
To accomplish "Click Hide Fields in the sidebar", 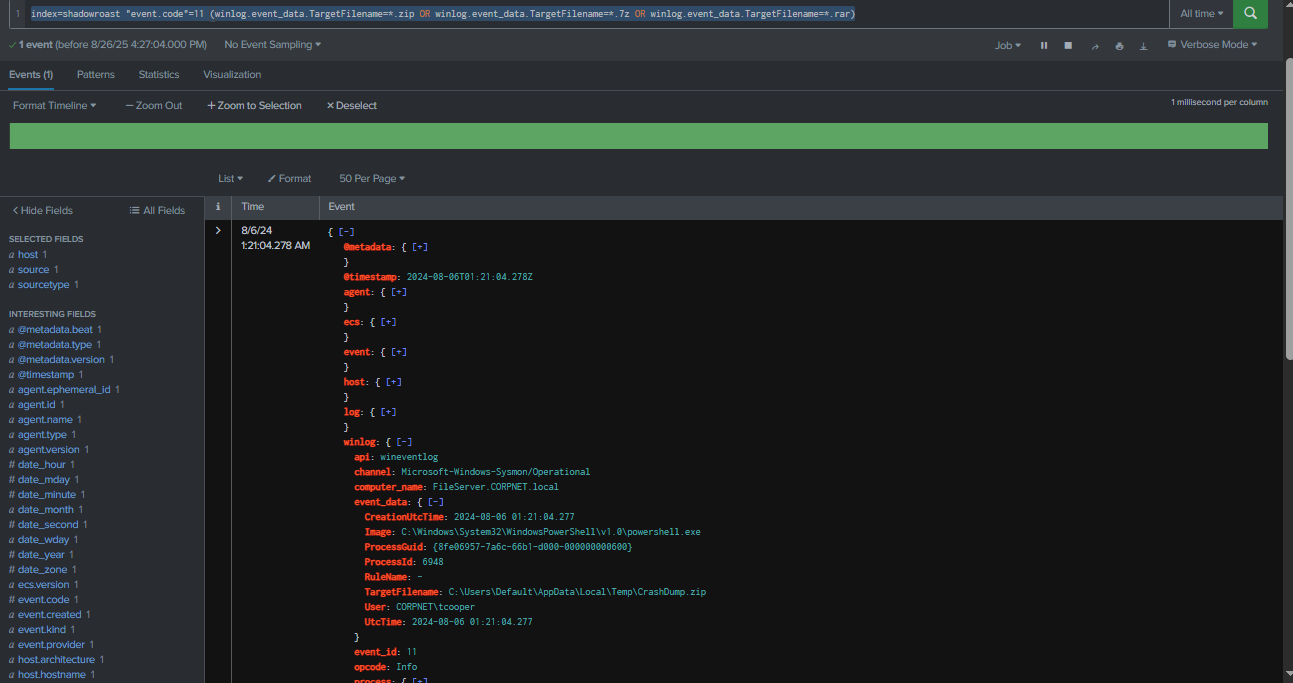I will [42, 211].
